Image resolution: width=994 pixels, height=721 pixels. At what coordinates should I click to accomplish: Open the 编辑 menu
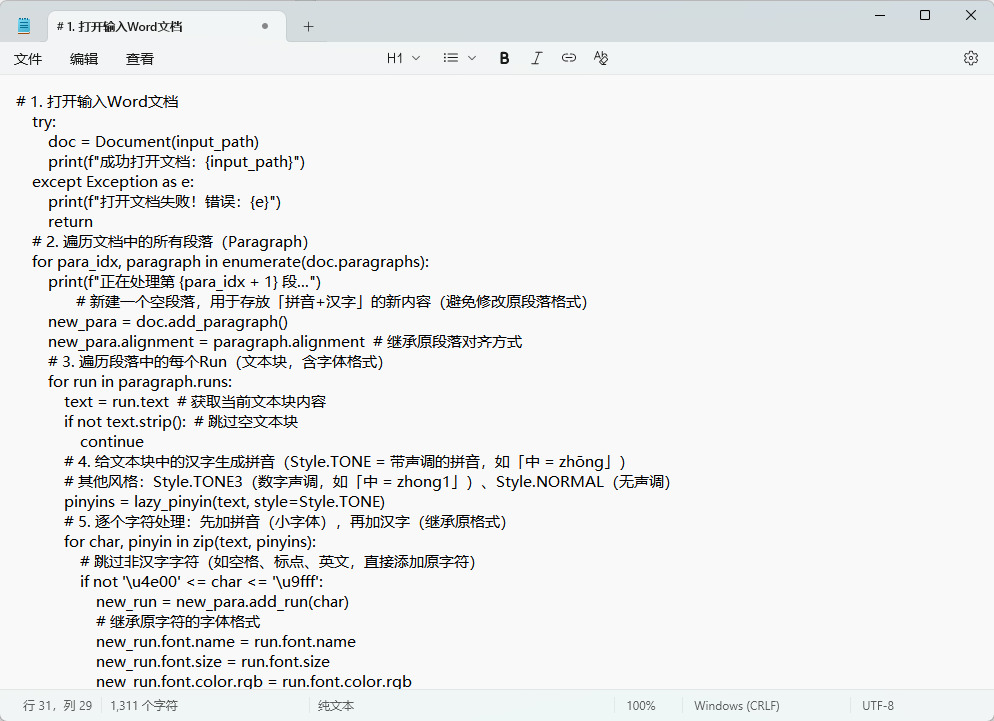(84, 59)
